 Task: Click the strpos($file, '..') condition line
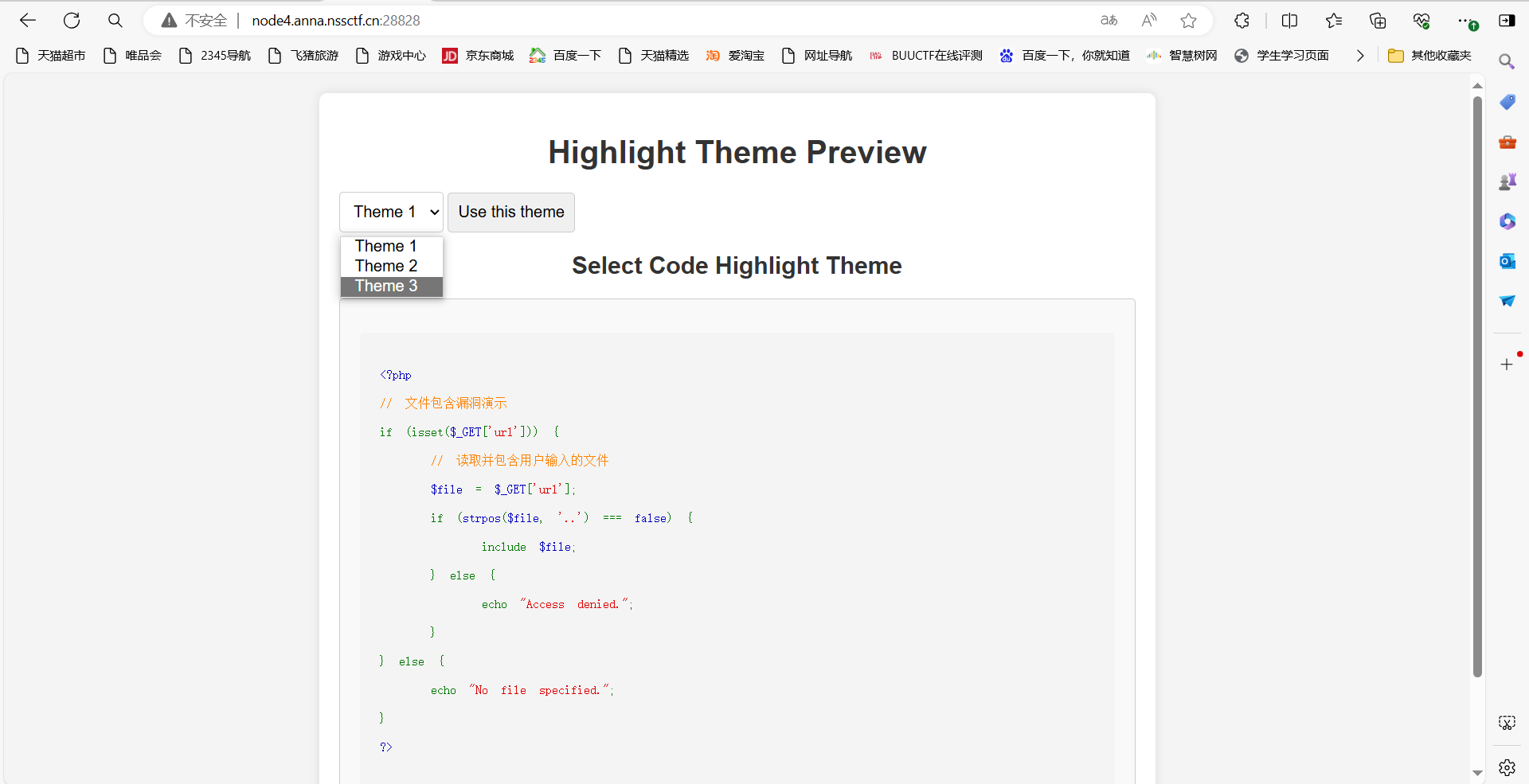pyautogui.click(x=562, y=518)
